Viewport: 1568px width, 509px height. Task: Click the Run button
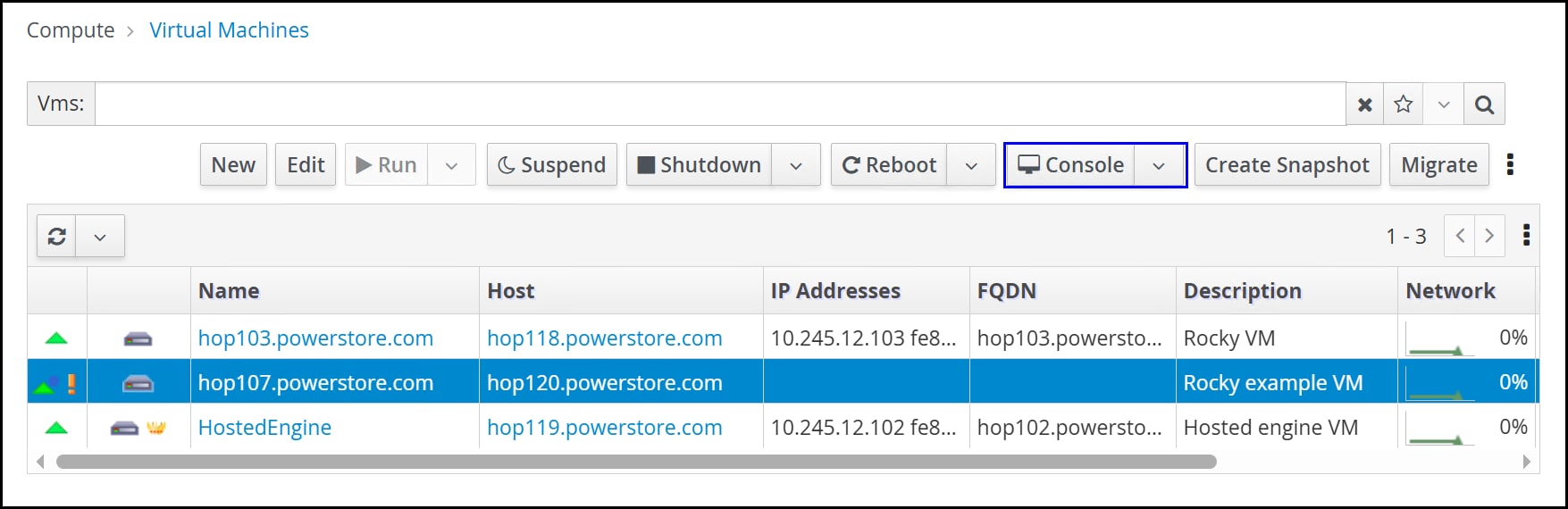pyautogui.click(x=386, y=165)
